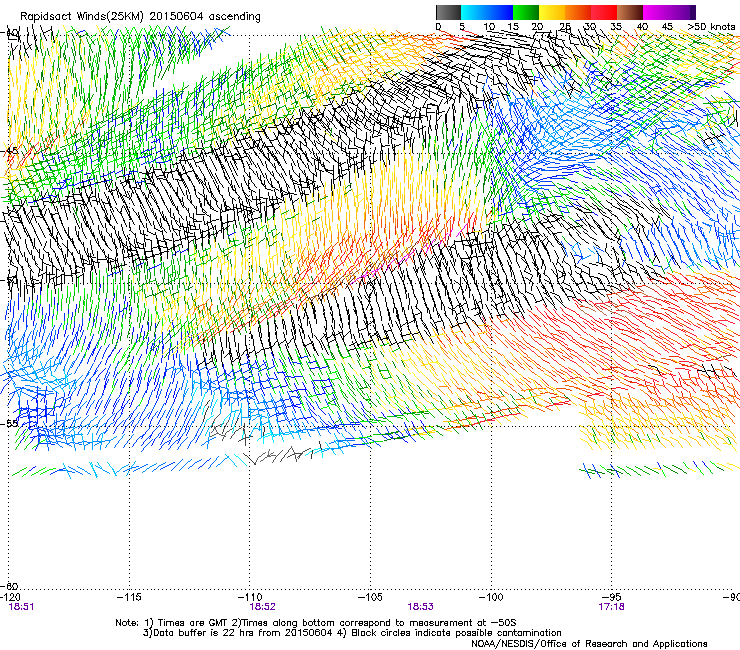Click the 'Data buffer is 22 hrs' note line
The image size is (740, 650).
click(x=352, y=633)
